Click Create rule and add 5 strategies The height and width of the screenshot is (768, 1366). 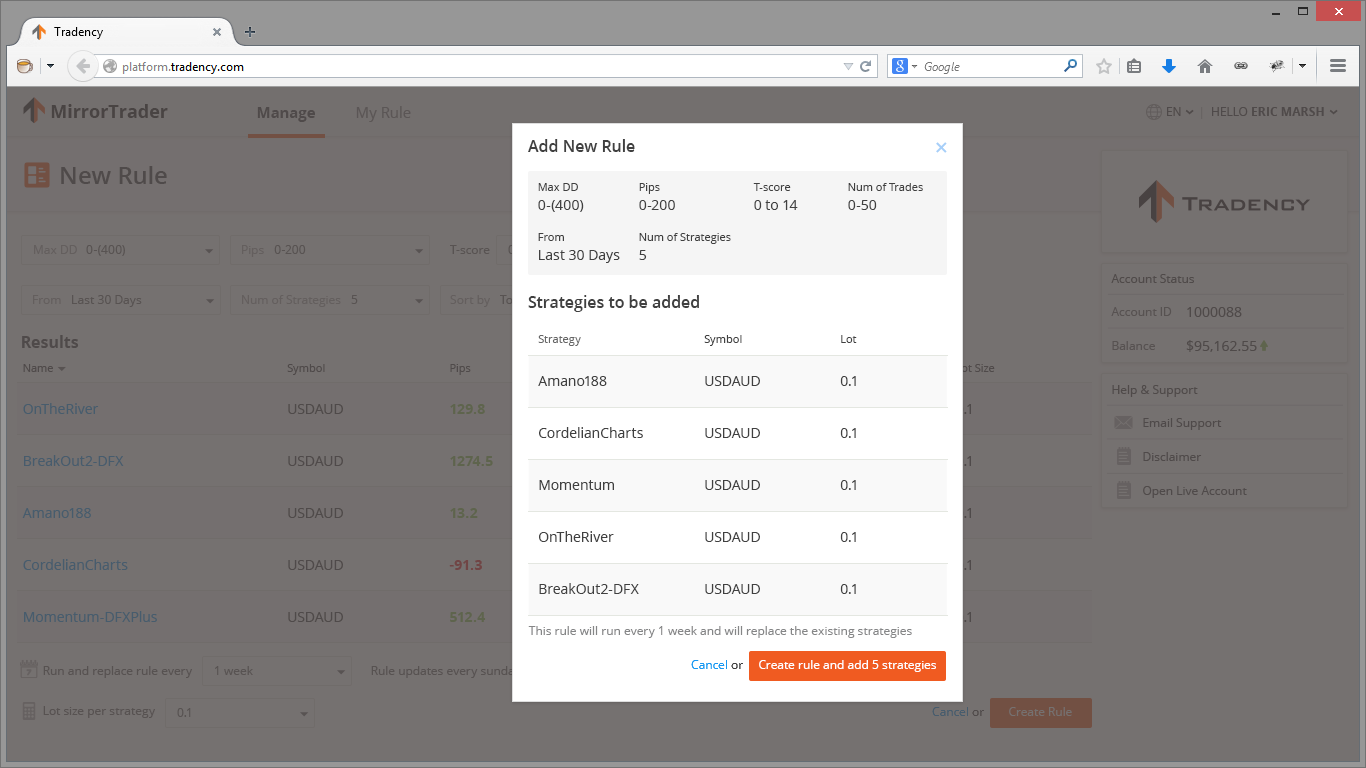(x=847, y=665)
